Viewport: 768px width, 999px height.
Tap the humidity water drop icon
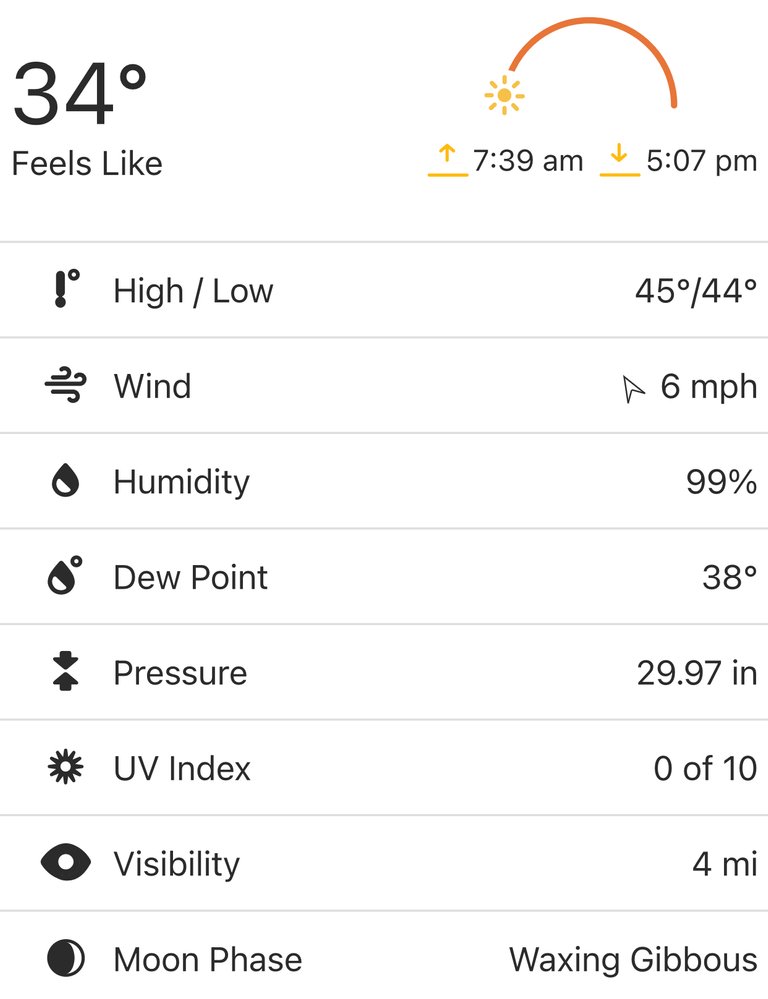pyautogui.click(x=65, y=480)
